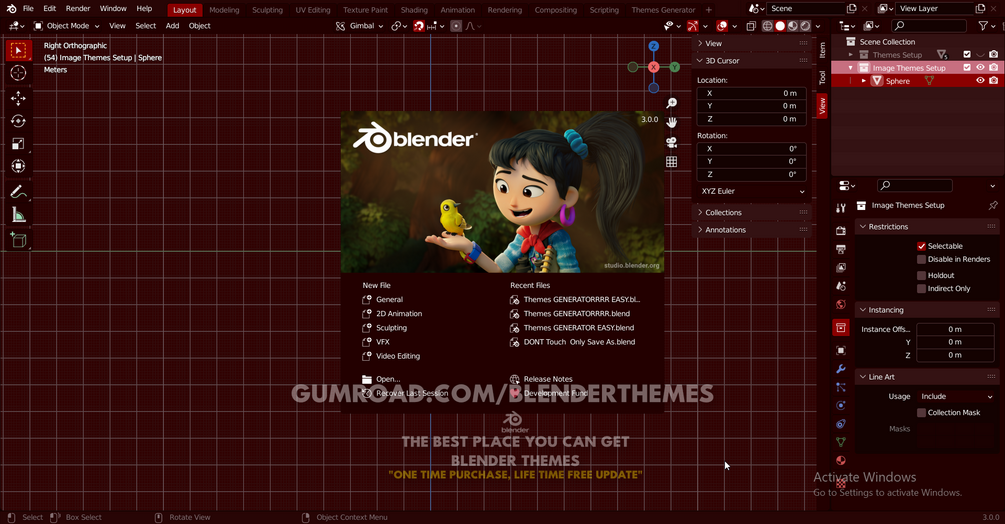Screen dimensions: 1005x524
Task: Open the Physics properties tab icon
Action: [841, 405]
